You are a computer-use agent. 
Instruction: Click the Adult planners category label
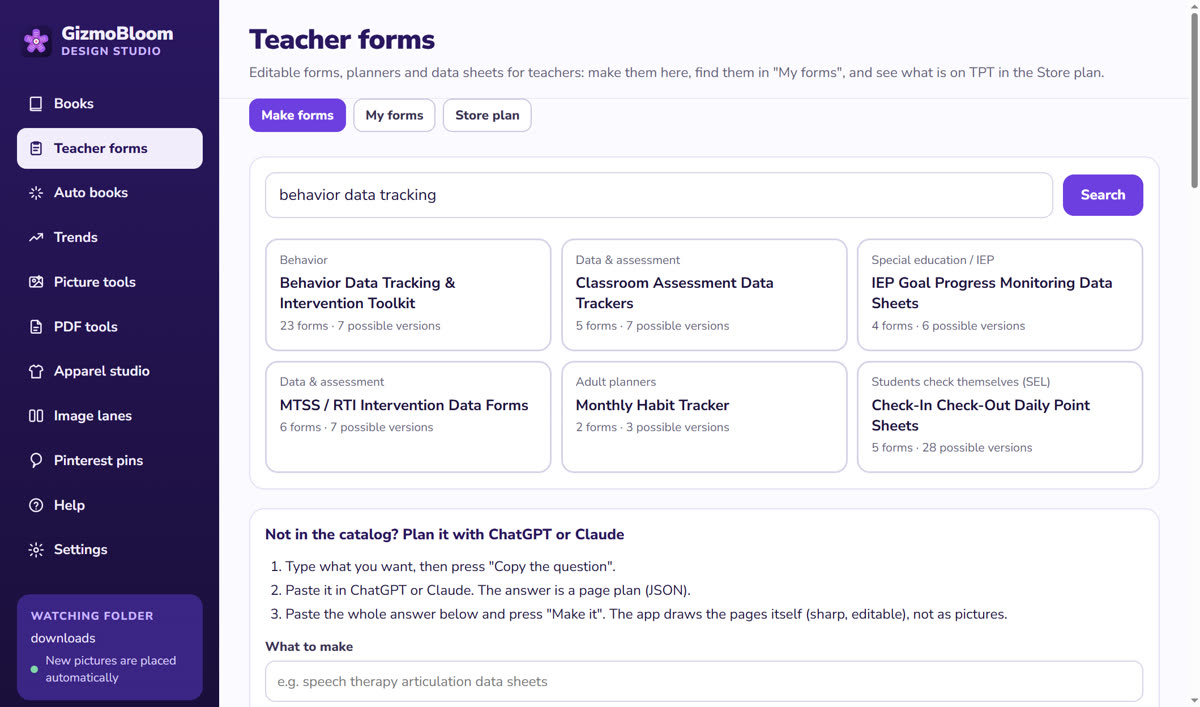coord(616,382)
